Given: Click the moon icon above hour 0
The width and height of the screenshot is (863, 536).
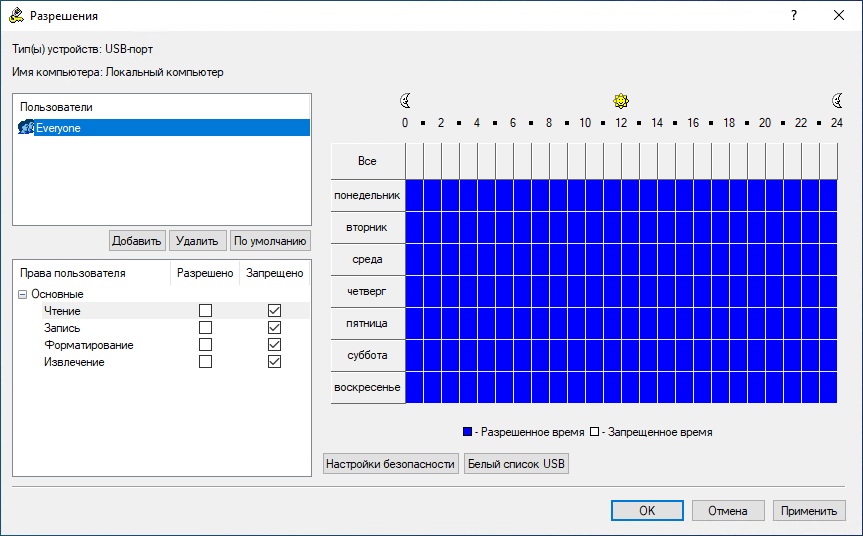Looking at the screenshot, I should click(406, 101).
